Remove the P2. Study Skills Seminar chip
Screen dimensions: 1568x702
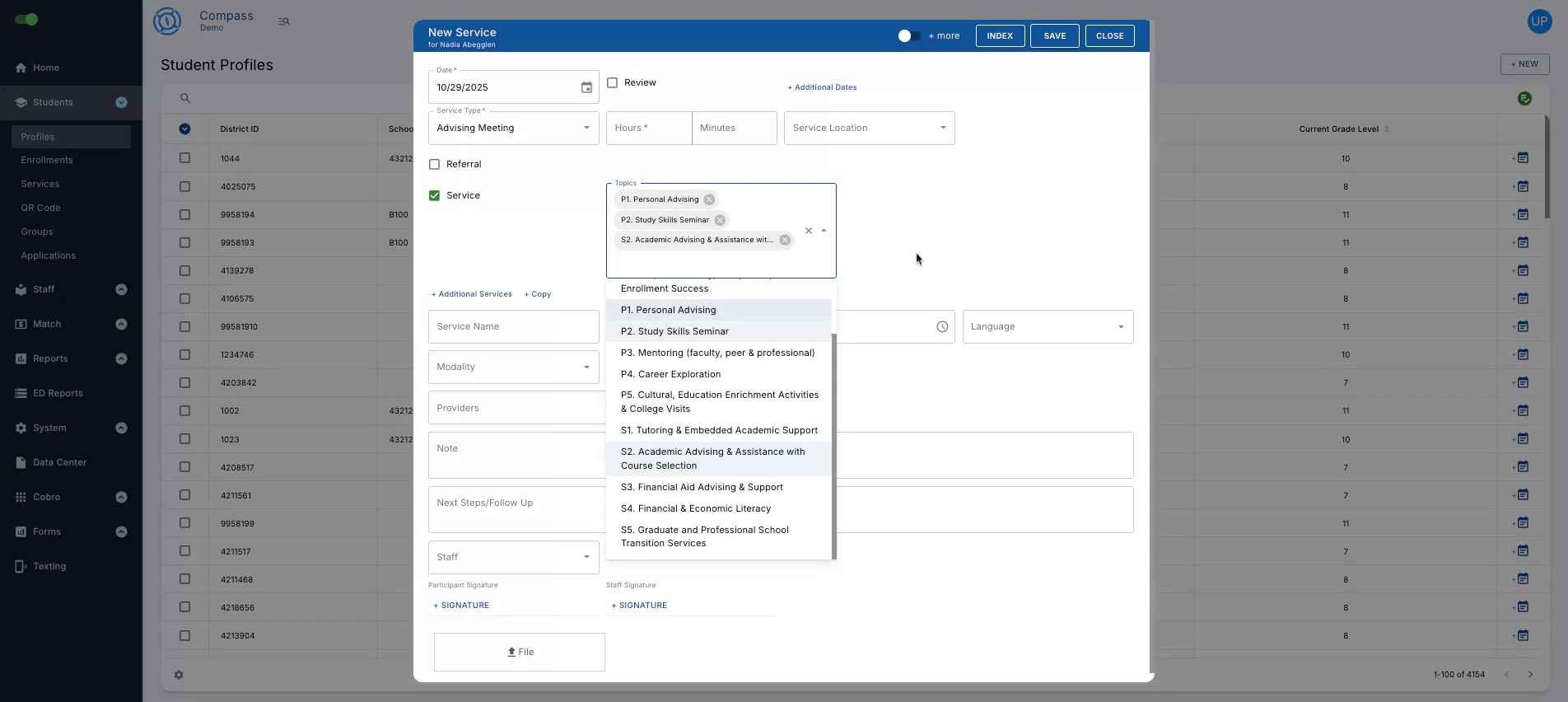[x=720, y=220]
